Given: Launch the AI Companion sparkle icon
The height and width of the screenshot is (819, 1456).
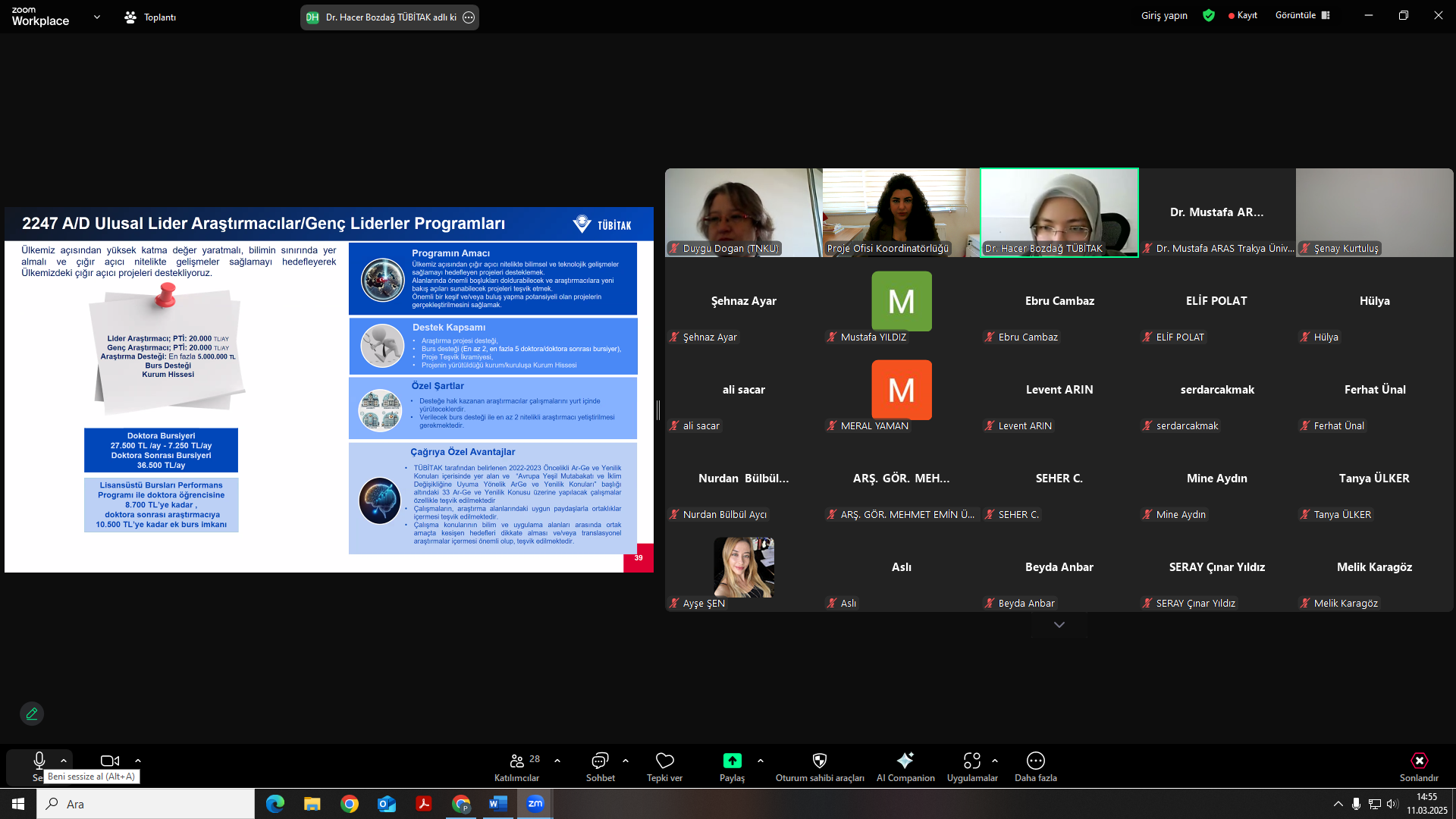Looking at the screenshot, I should (x=905, y=761).
